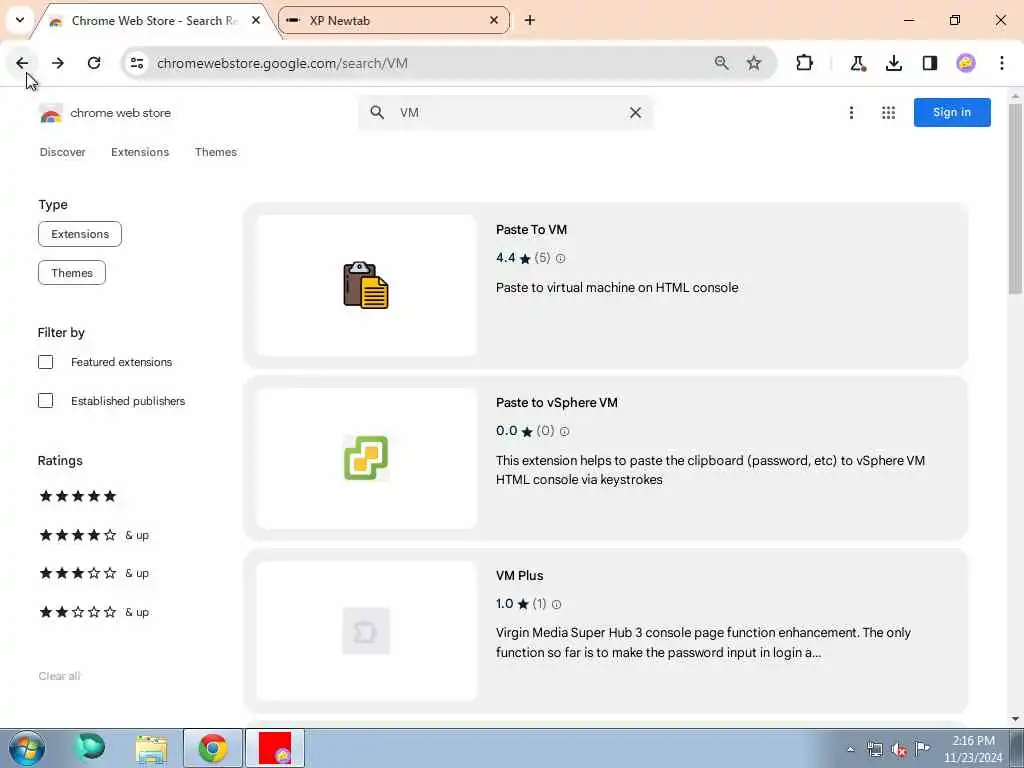The height and width of the screenshot is (768, 1024).
Task: Reload the Chrome Web Store page
Action: (94, 63)
